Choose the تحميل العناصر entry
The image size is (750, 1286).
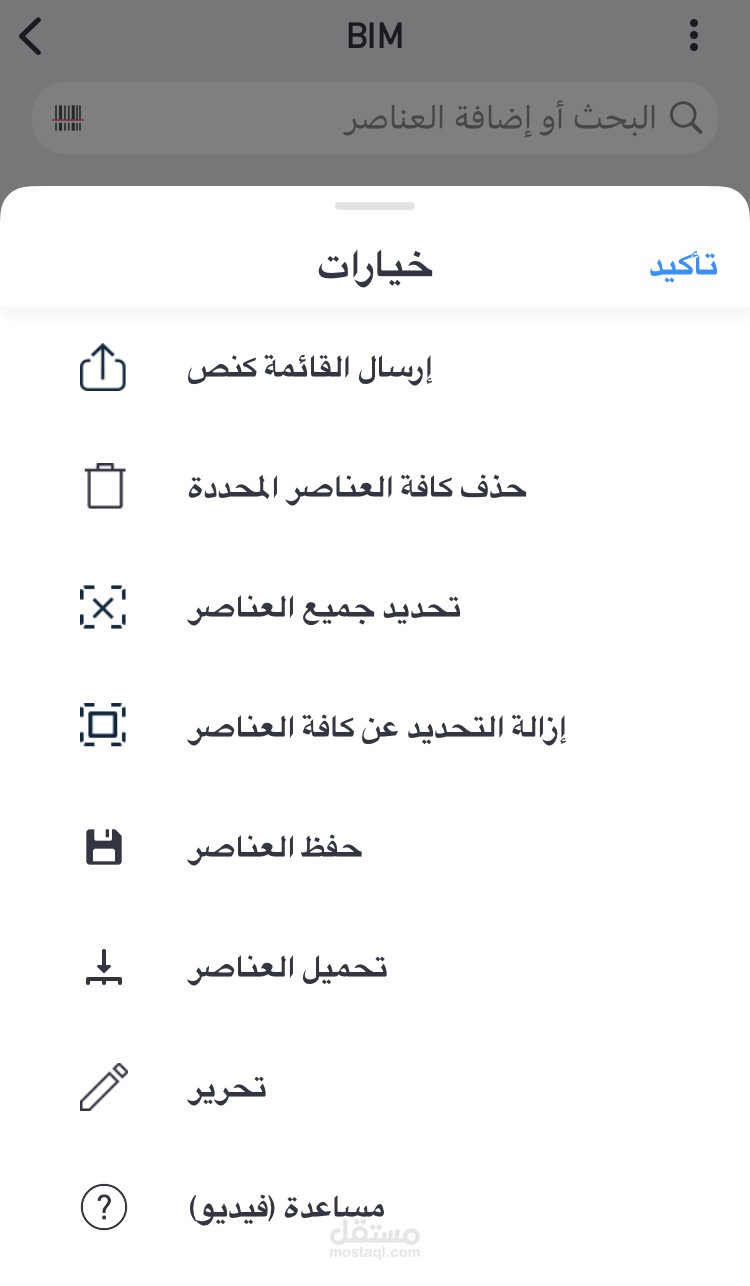pyautogui.click(x=375, y=968)
